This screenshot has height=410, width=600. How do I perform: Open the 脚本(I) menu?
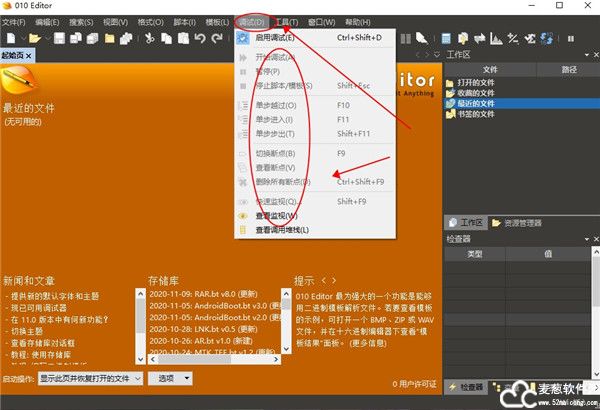coord(184,22)
